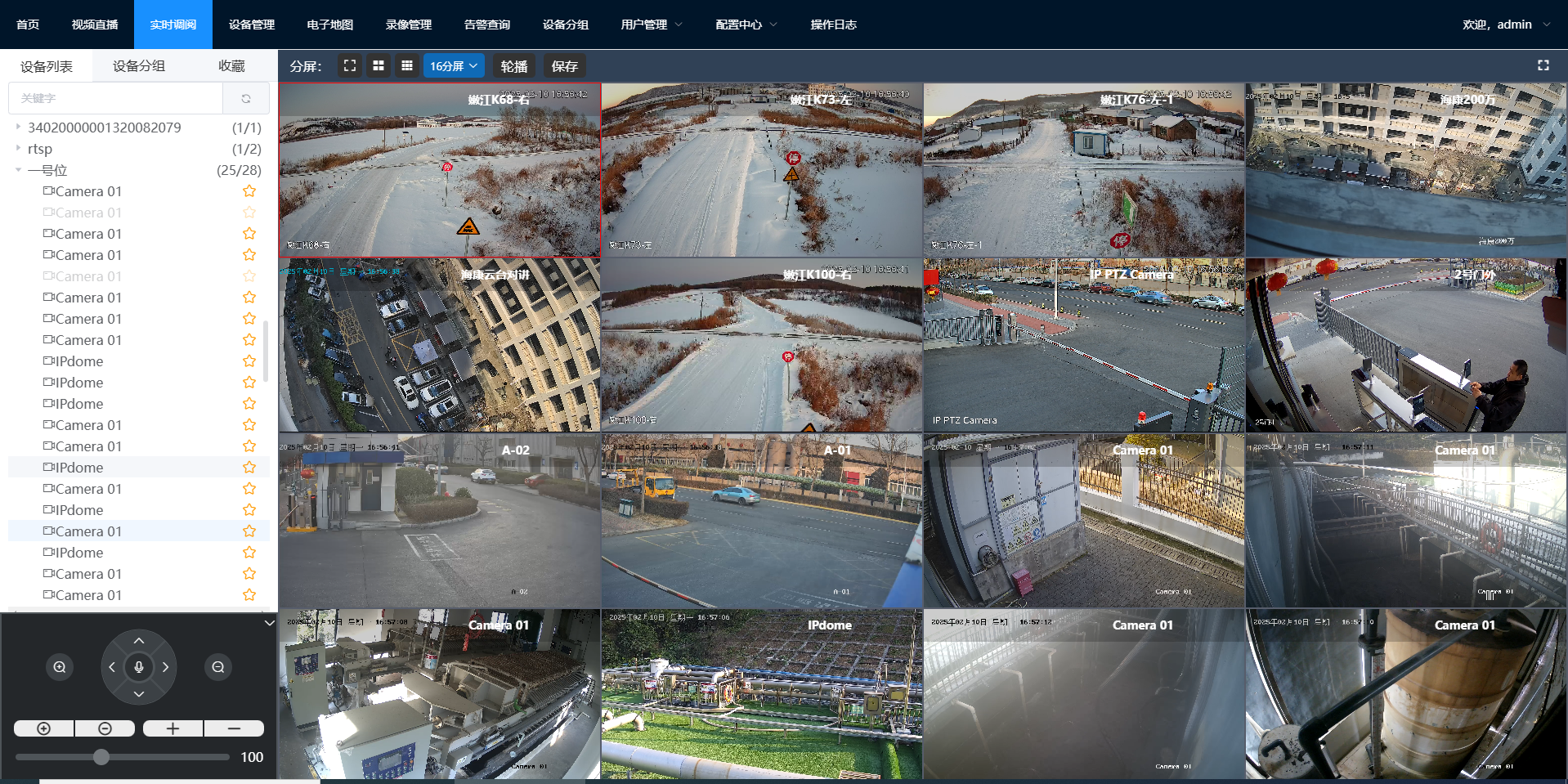Switch to the 收藏 sidebar tab
The width and height of the screenshot is (1568, 784).
pos(231,66)
